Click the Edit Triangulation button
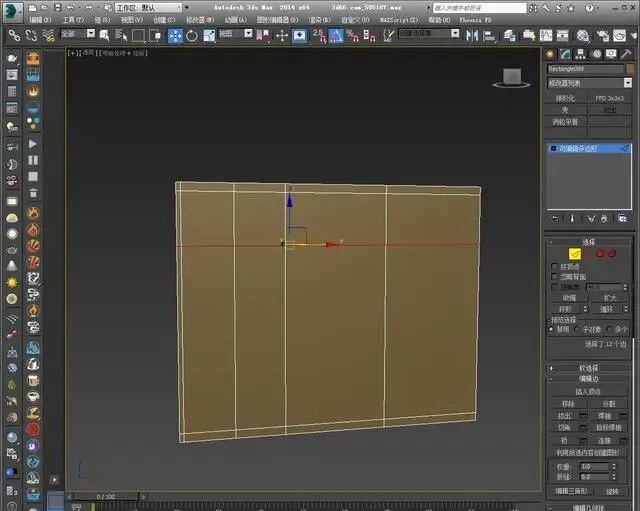This screenshot has width=640, height=511. 571,491
